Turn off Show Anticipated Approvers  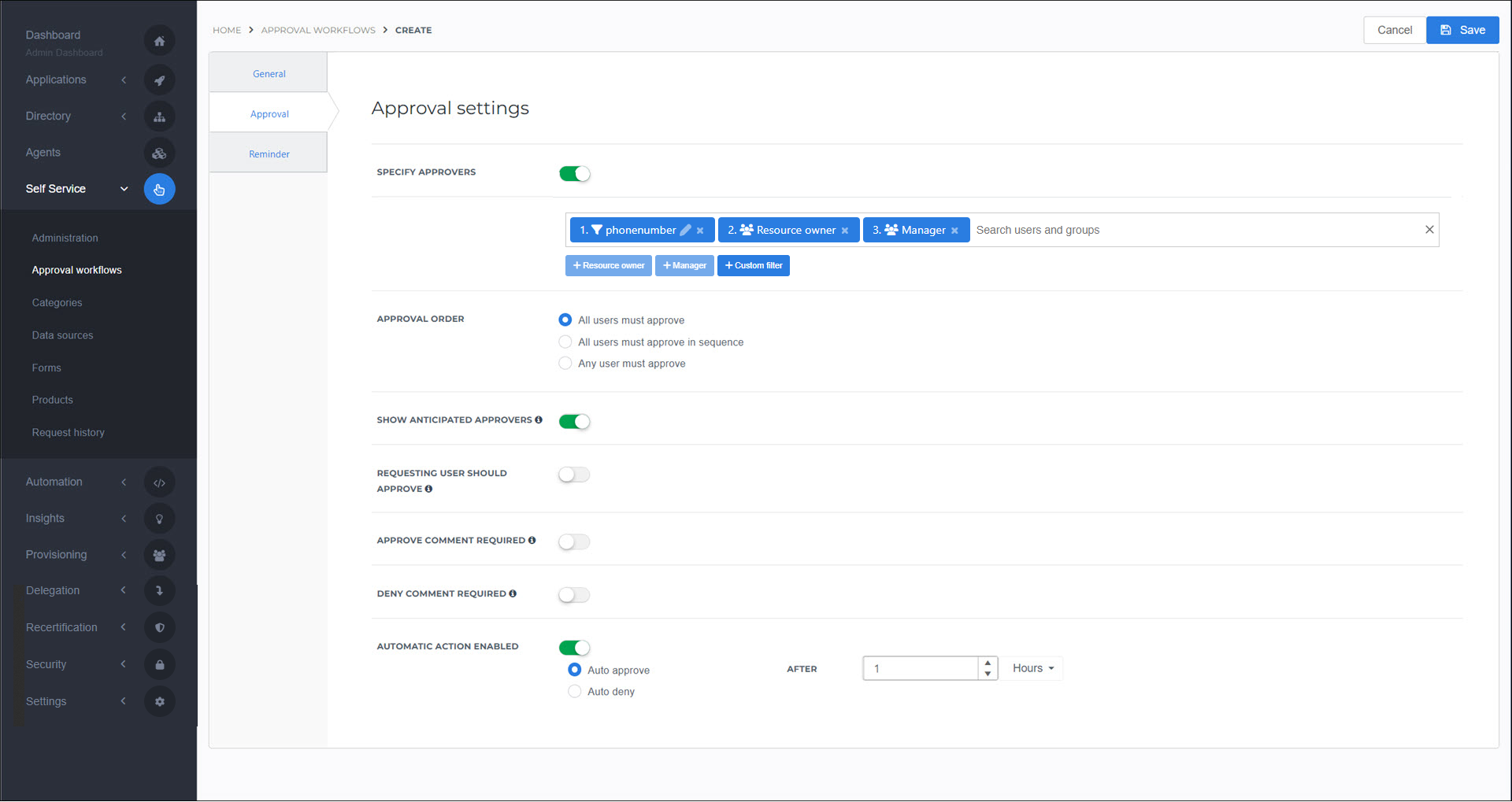574,421
